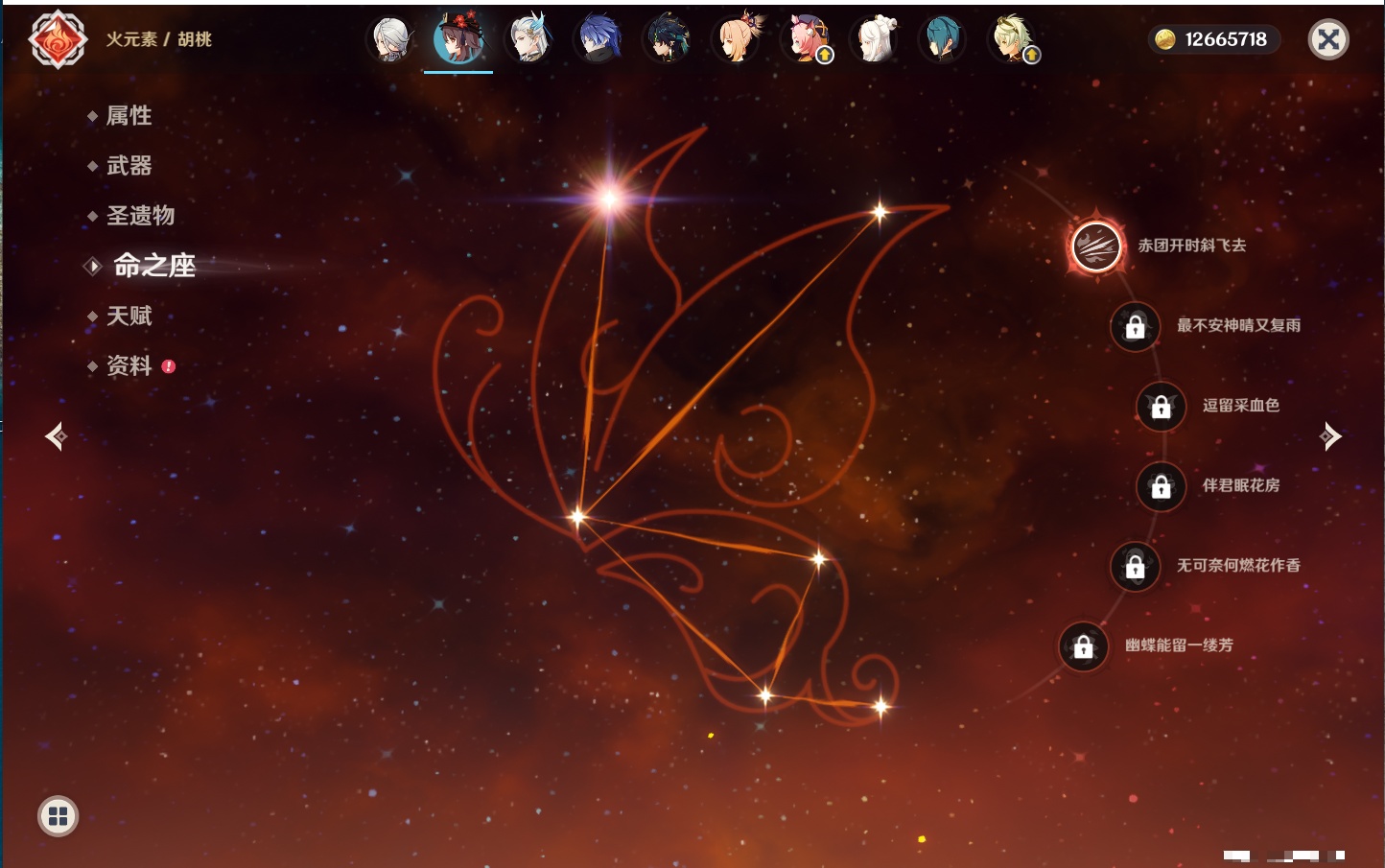Open the 资料 profile section

(x=129, y=365)
